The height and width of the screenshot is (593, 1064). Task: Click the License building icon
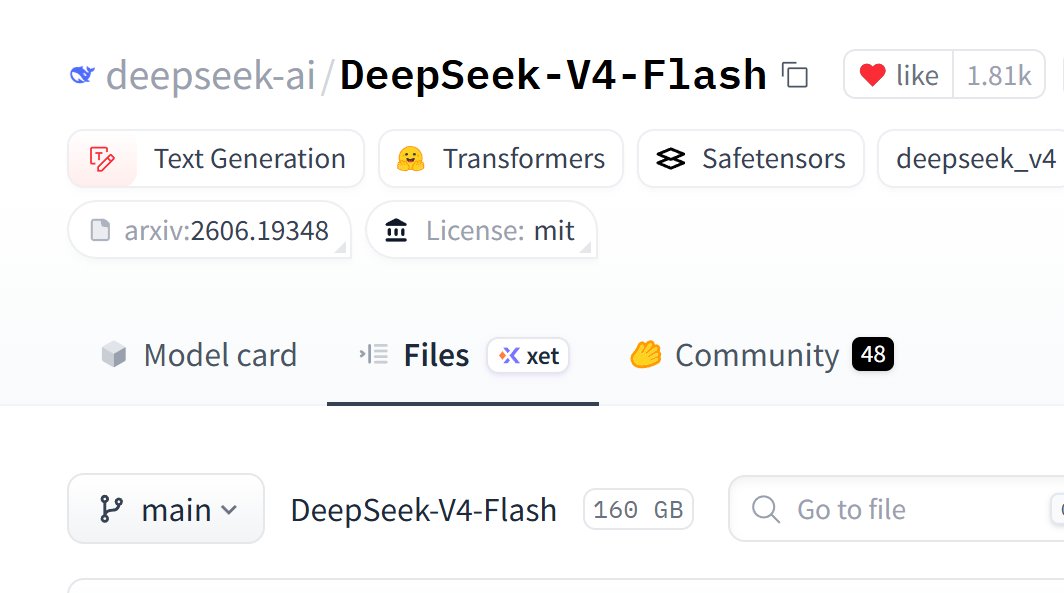[396, 230]
